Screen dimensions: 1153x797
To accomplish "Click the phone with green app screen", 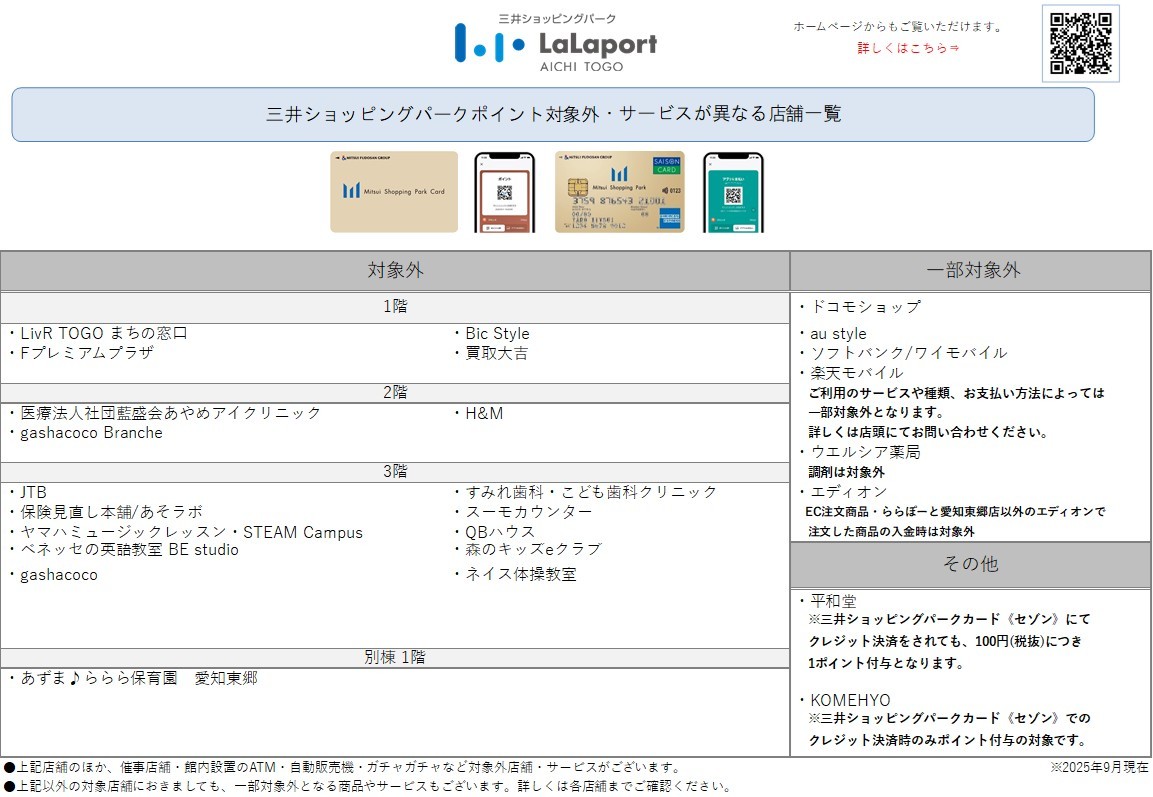I will (732, 193).
